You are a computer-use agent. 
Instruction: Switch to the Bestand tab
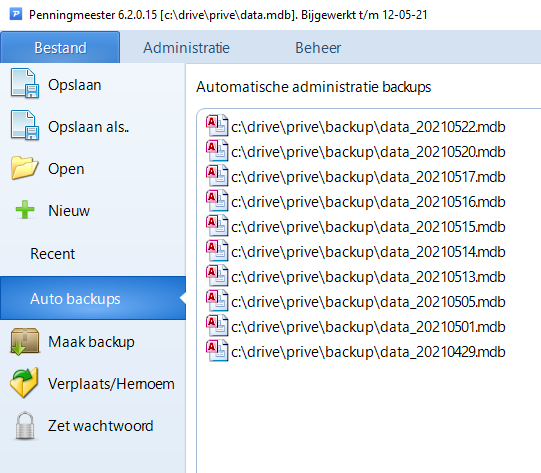tap(60, 47)
